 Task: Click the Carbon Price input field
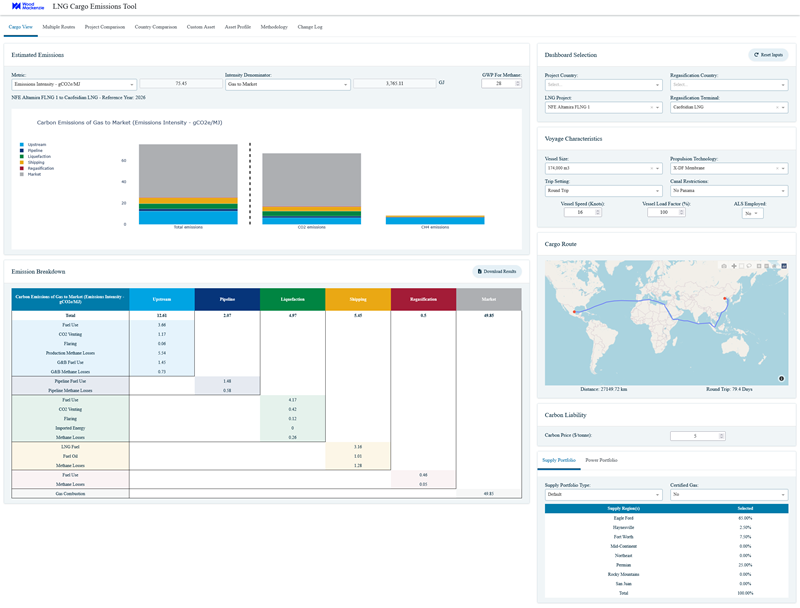(696, 436)
